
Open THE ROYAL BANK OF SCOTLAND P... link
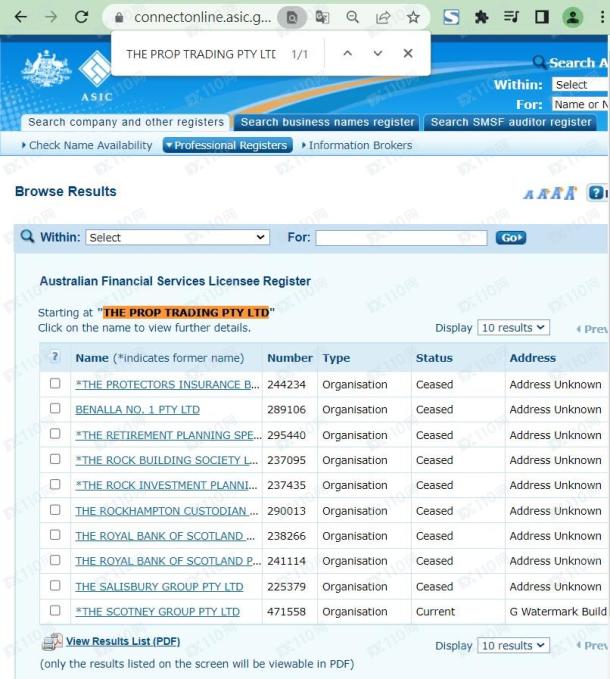pos(168,561)
